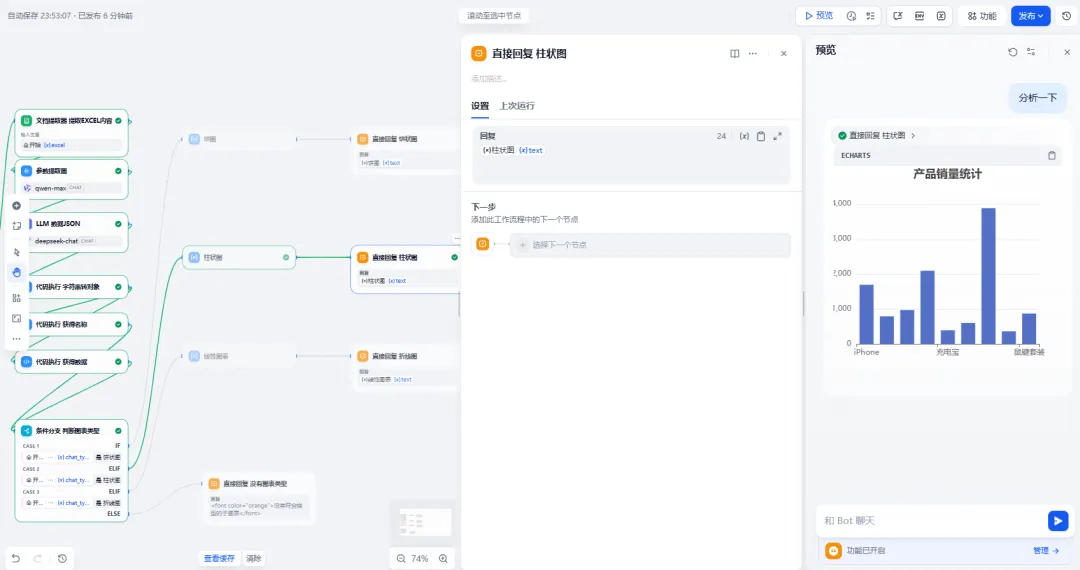Toggle the node panel layout icon
1080x570 pixels.
click(x=734, y=54)
